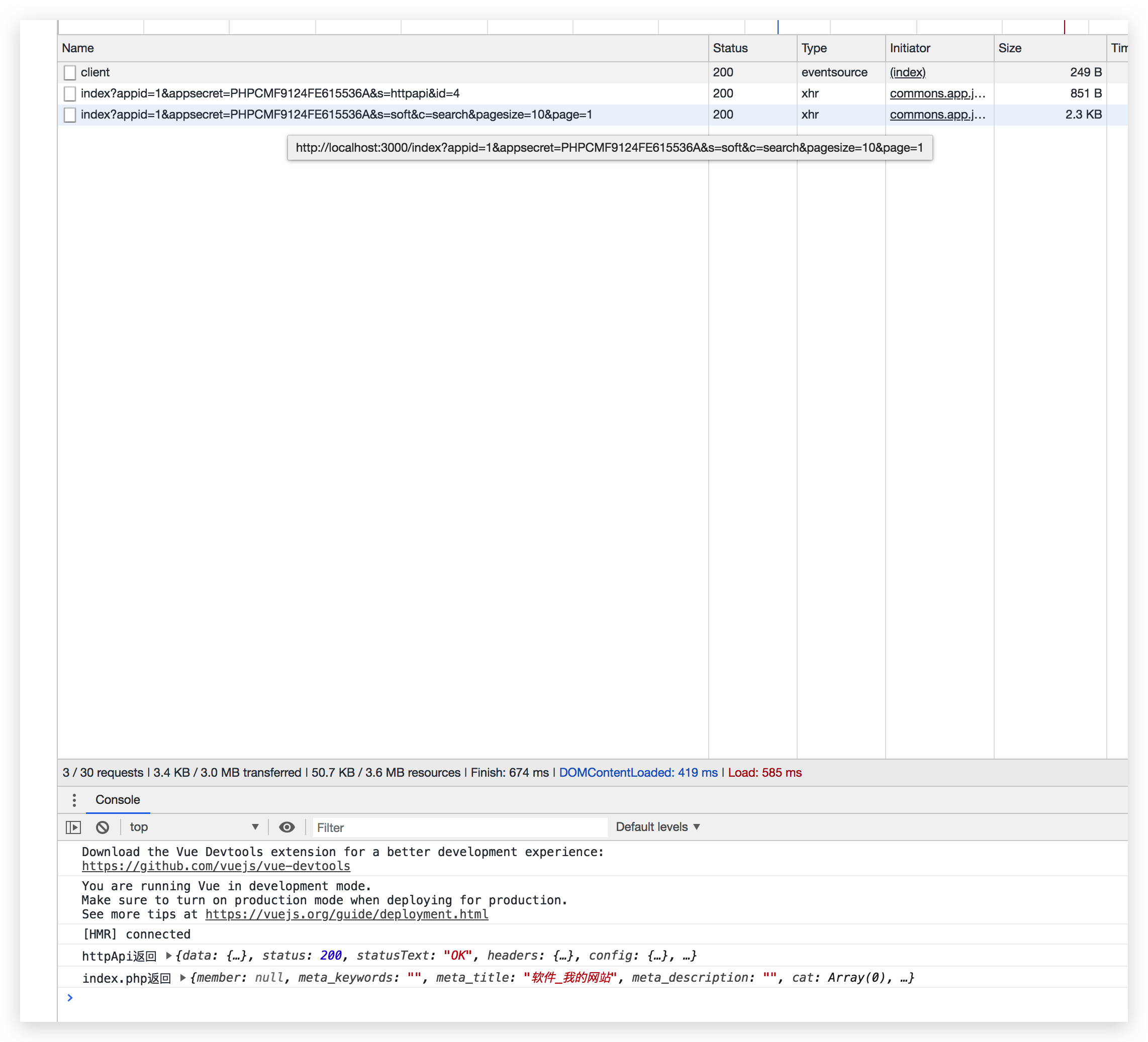Sort requests by Initiator column header
1148x1042 pixels.
click(x=939, y=48)
